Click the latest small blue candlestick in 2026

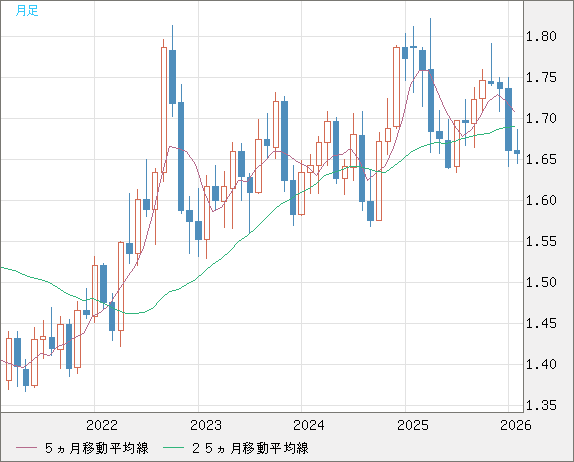point(517,152)
